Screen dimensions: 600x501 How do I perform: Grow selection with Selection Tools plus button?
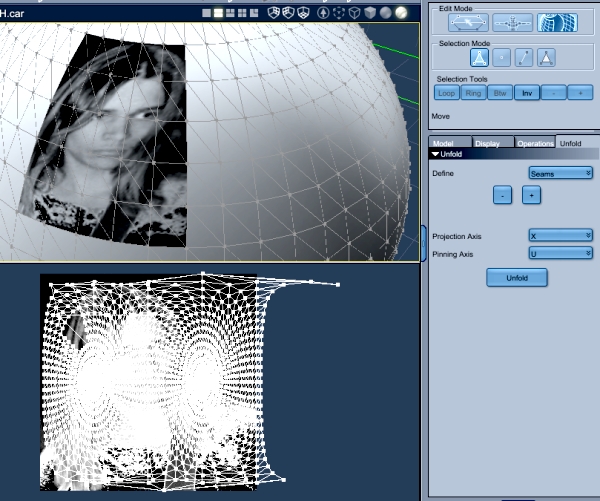click(580, 93)
